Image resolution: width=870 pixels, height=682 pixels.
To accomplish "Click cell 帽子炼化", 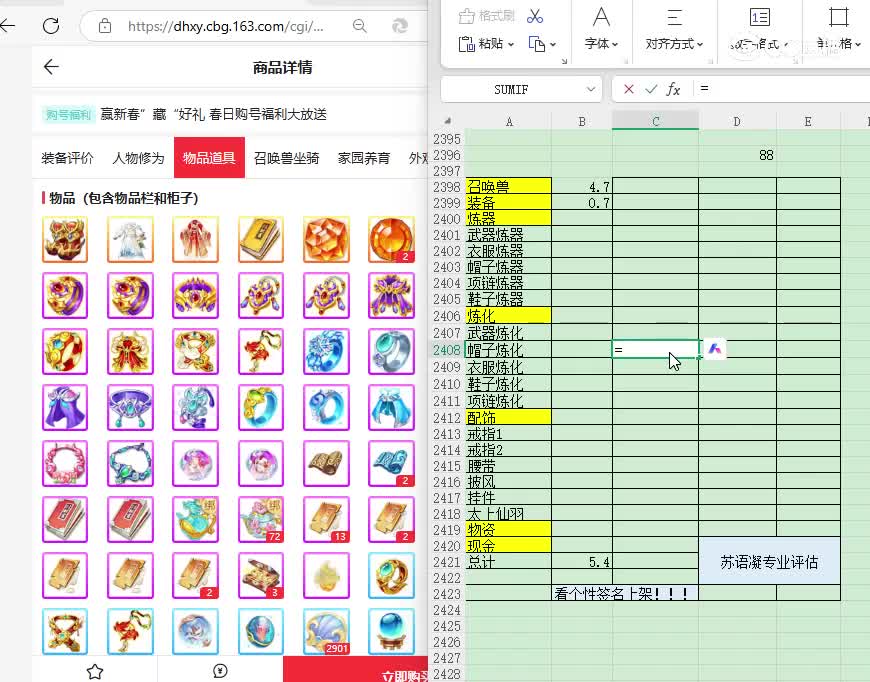I will tap(509, 350).
